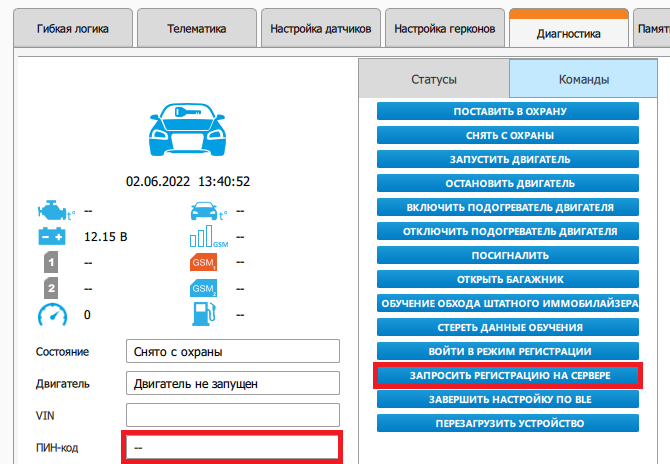This screenshot has height=464, width=670.
Task: Click Запросить регистрацию на сервере
Action: point(507,375)
